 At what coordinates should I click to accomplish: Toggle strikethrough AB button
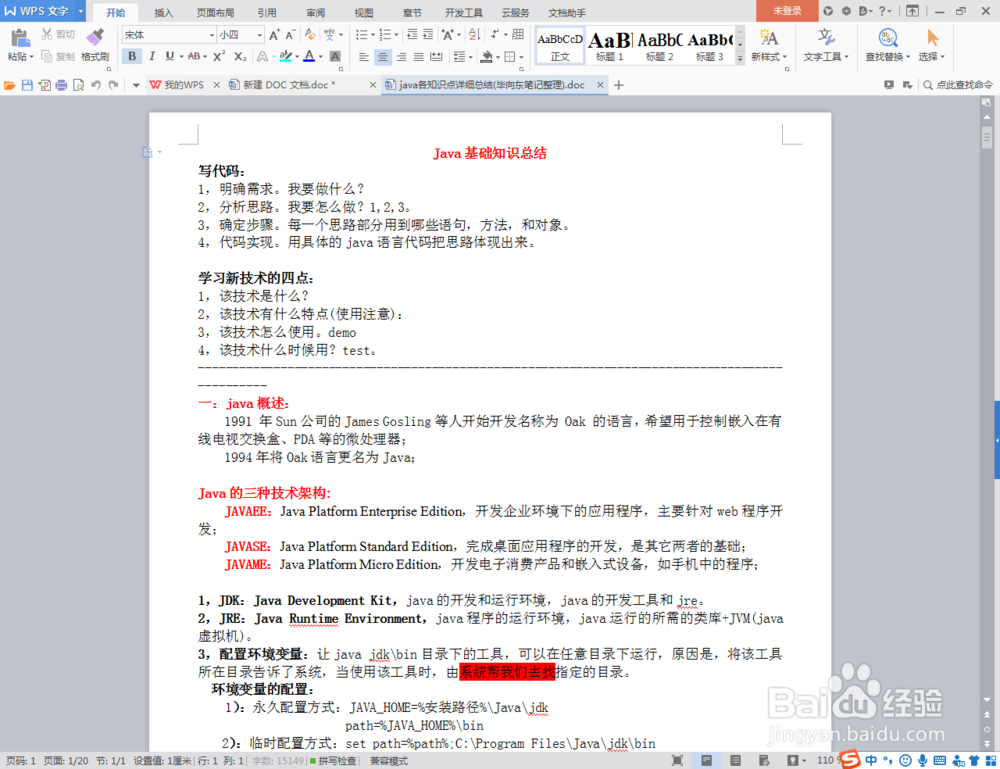click(194, 56)
